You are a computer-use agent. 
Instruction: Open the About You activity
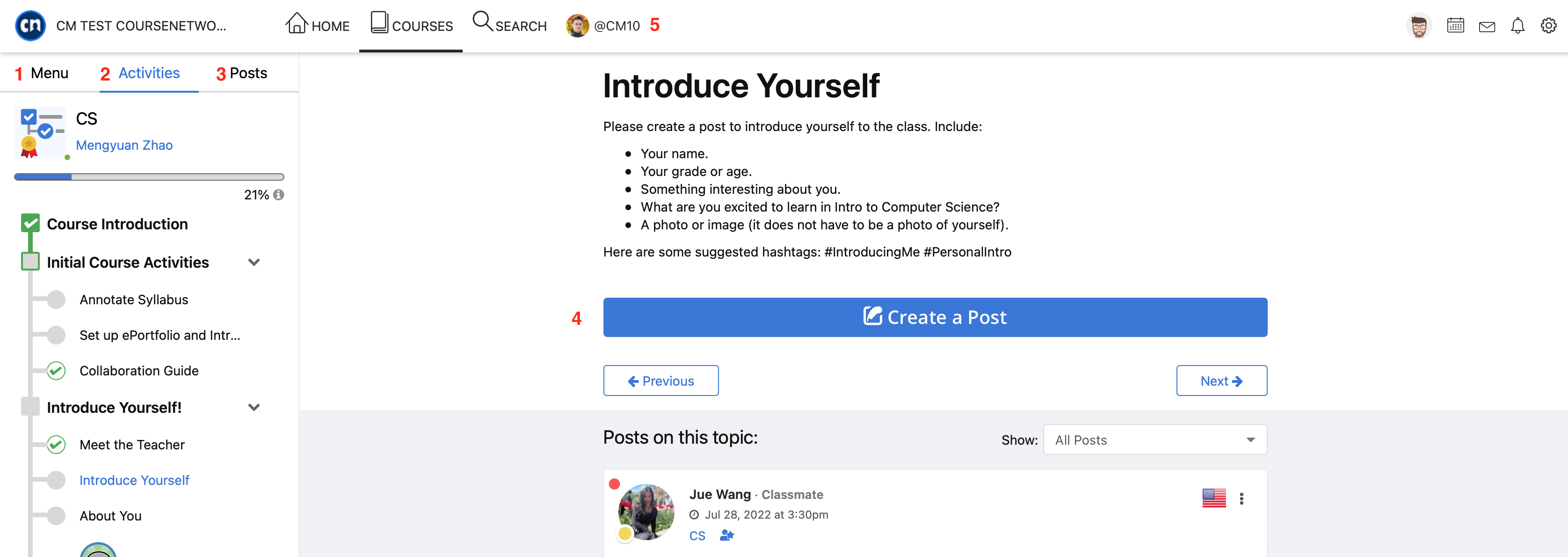110,516
